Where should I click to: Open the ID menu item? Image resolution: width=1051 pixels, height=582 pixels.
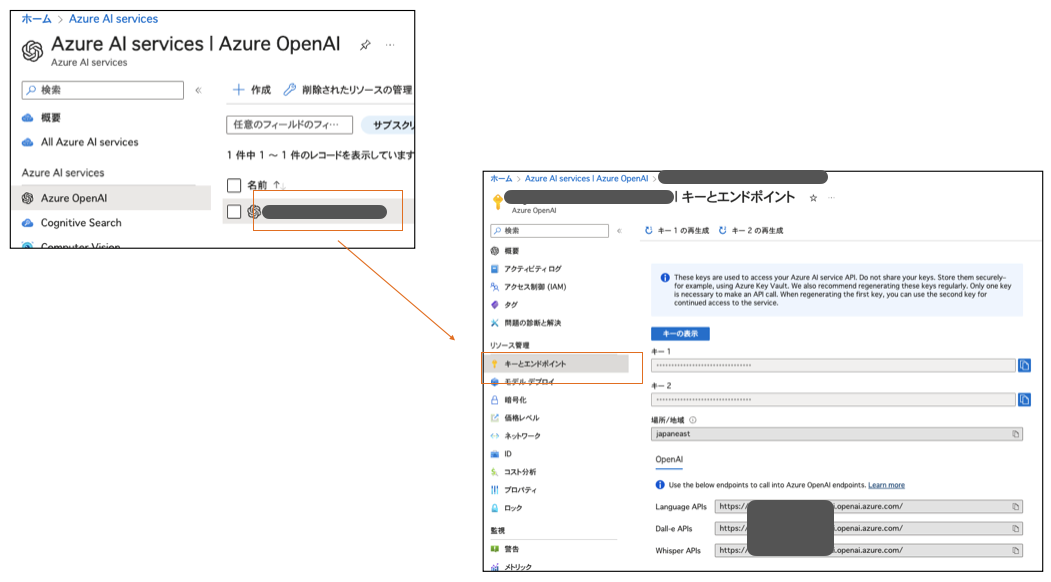coord(501,455)
